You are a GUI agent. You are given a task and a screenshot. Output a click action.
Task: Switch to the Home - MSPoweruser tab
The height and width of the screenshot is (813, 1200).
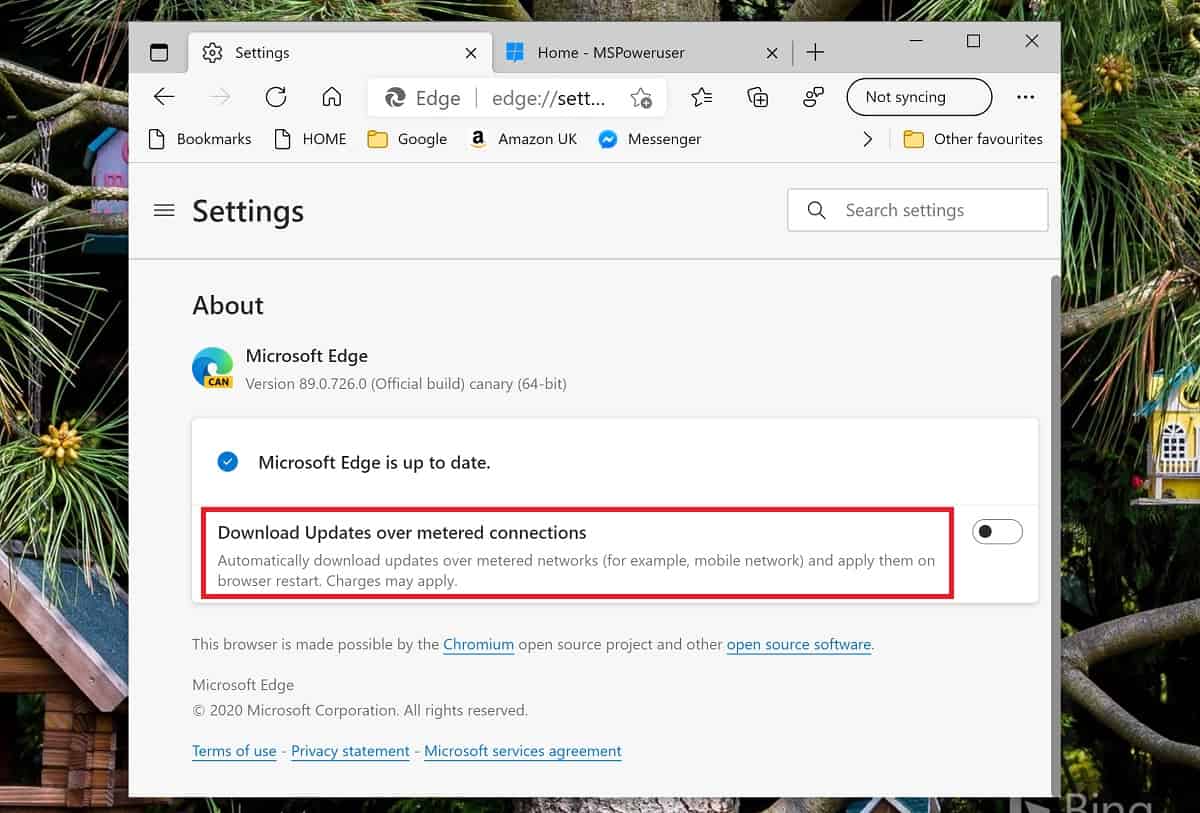[642, 53]
